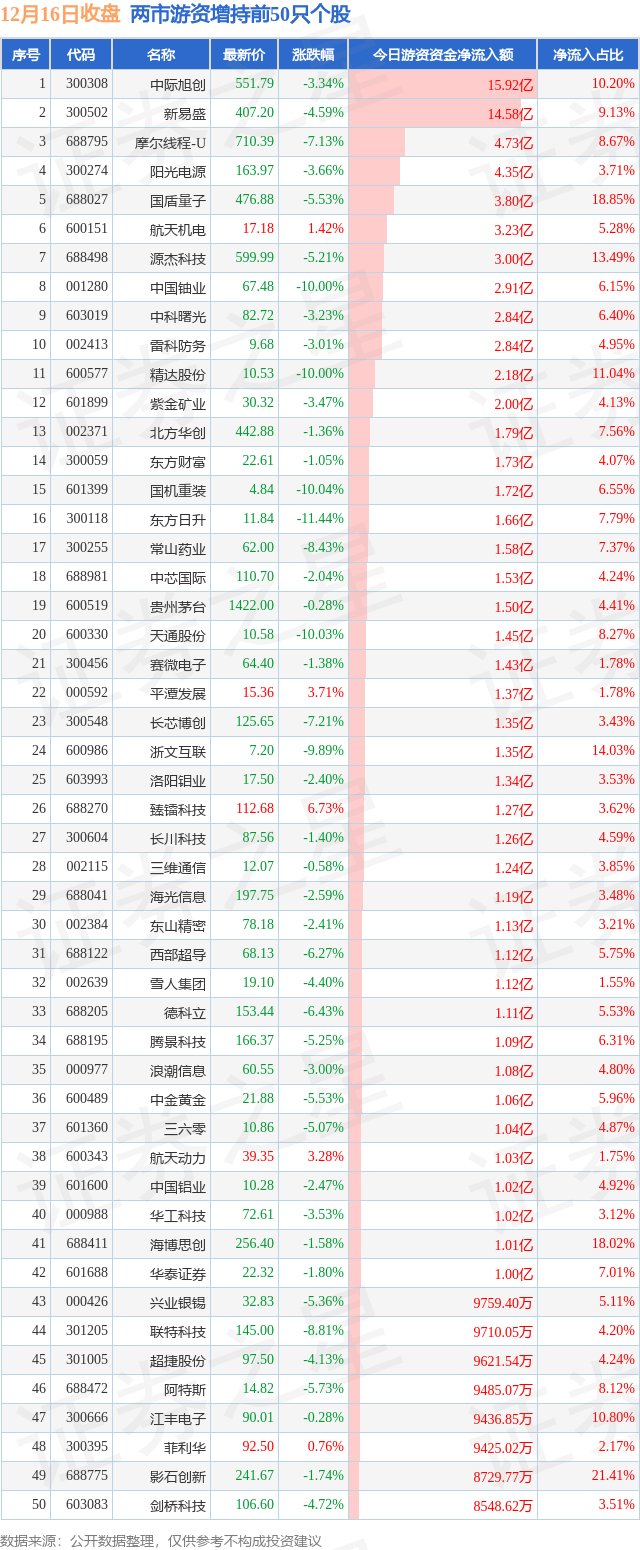The width and height of the screenshot is (640, 1550).
Task: Click the 序号 column header
Action: (25, 55)
